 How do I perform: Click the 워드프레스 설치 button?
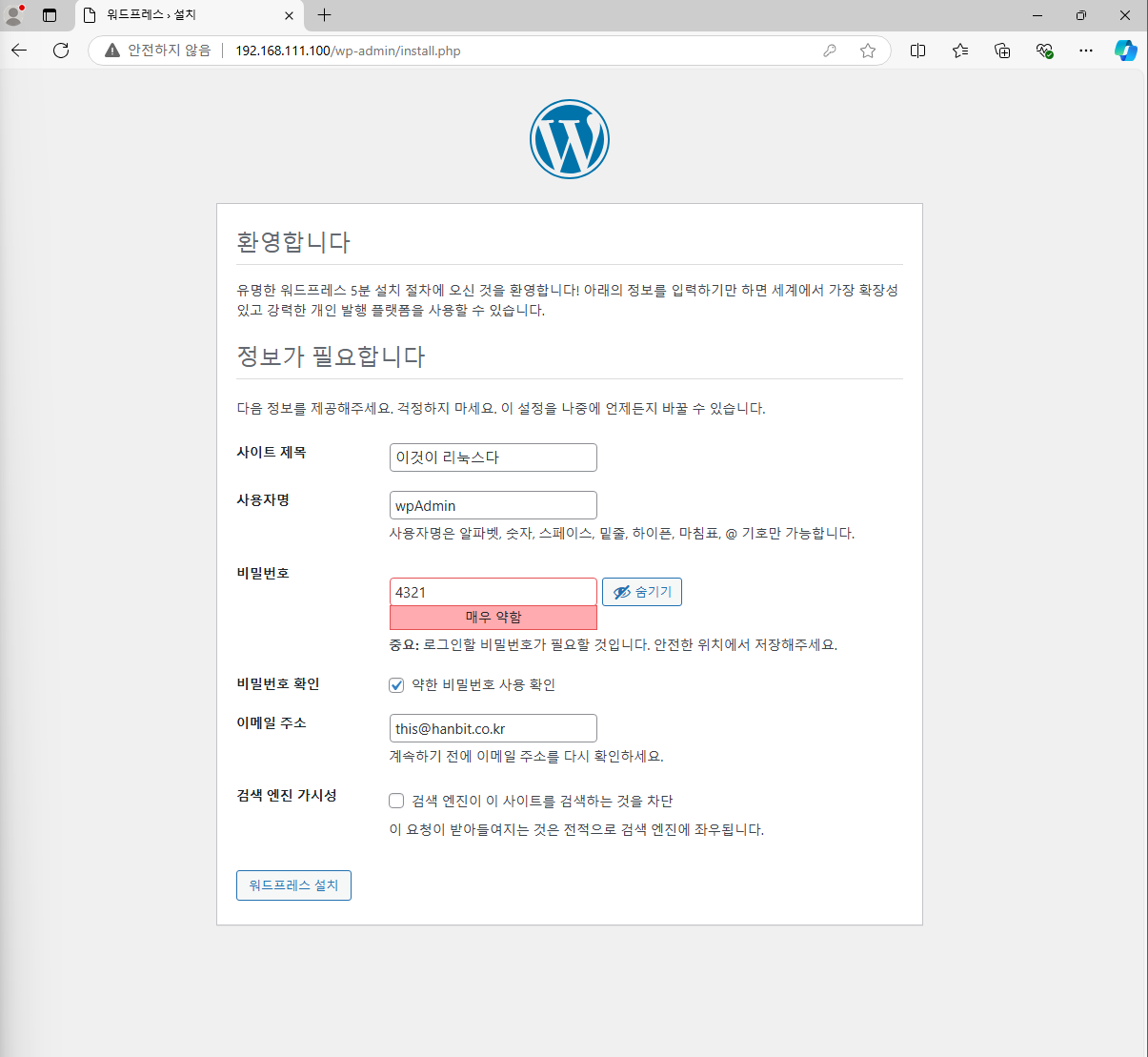[x=293, y=885]
